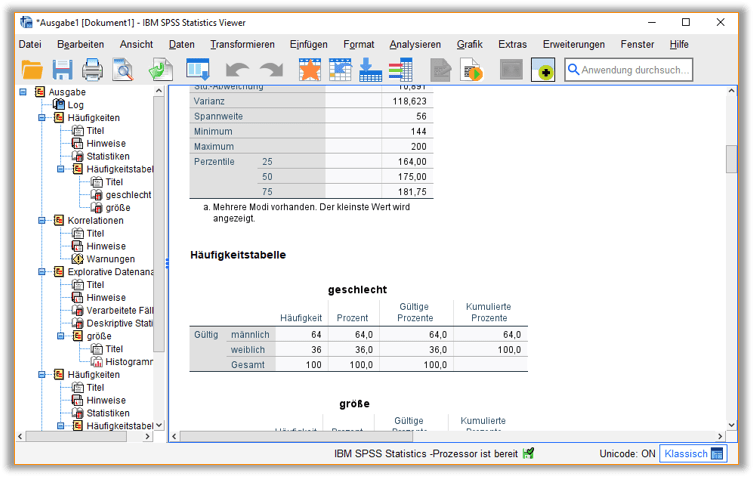
Task: Collapse the Korrelationen node
Action: click(42, 220)
